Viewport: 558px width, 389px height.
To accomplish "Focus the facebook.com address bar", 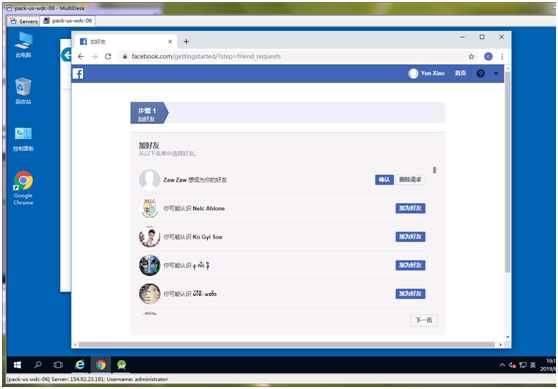I will (297, 57).
